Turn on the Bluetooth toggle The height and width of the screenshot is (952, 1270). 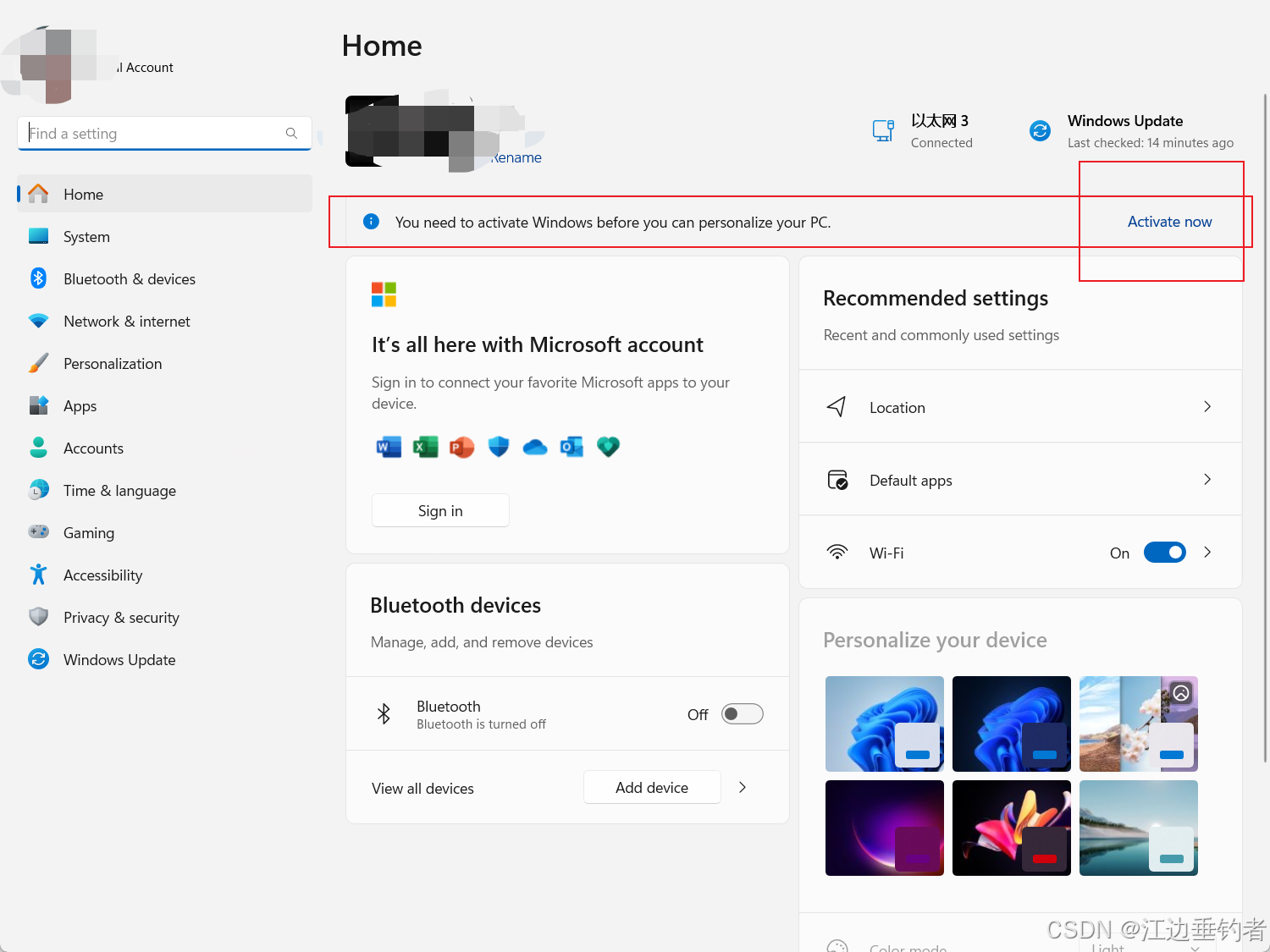pos(743,714)
